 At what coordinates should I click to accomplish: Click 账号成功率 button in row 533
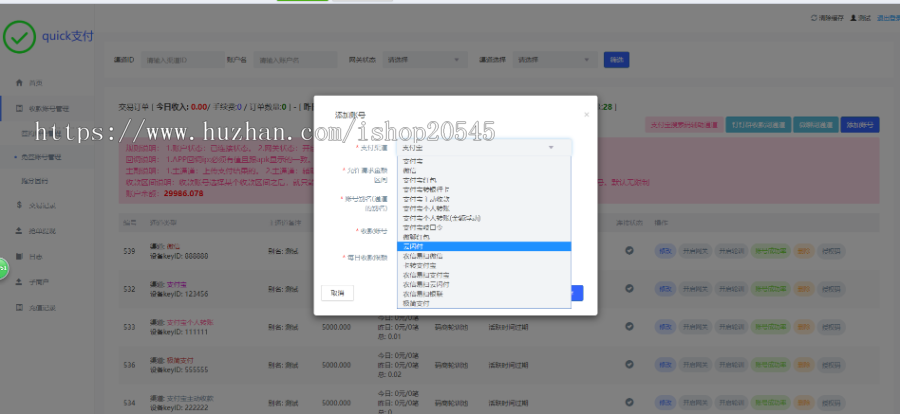coord(771,327)
